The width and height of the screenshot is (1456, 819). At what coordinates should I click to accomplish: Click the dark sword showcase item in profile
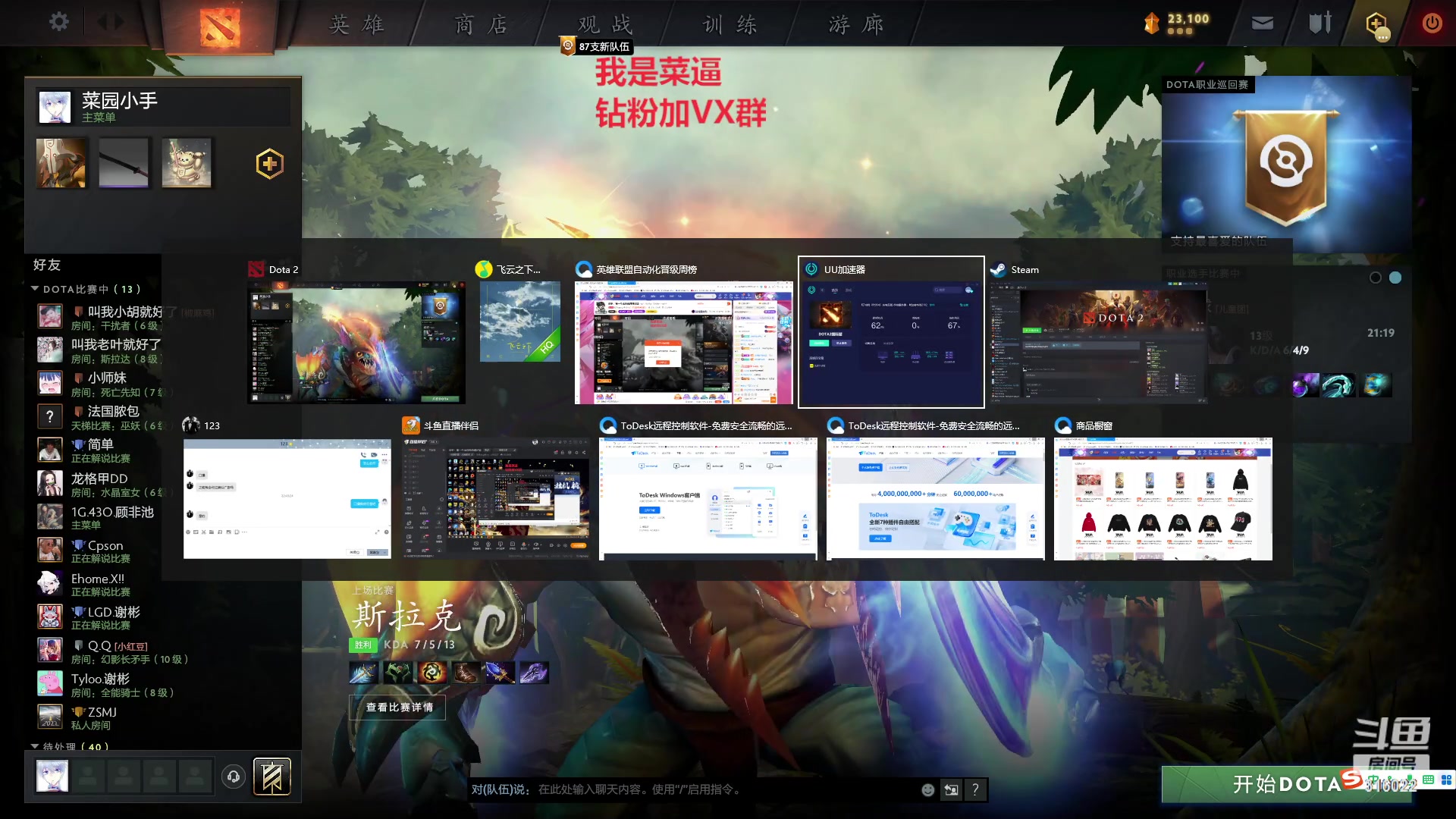124,163
